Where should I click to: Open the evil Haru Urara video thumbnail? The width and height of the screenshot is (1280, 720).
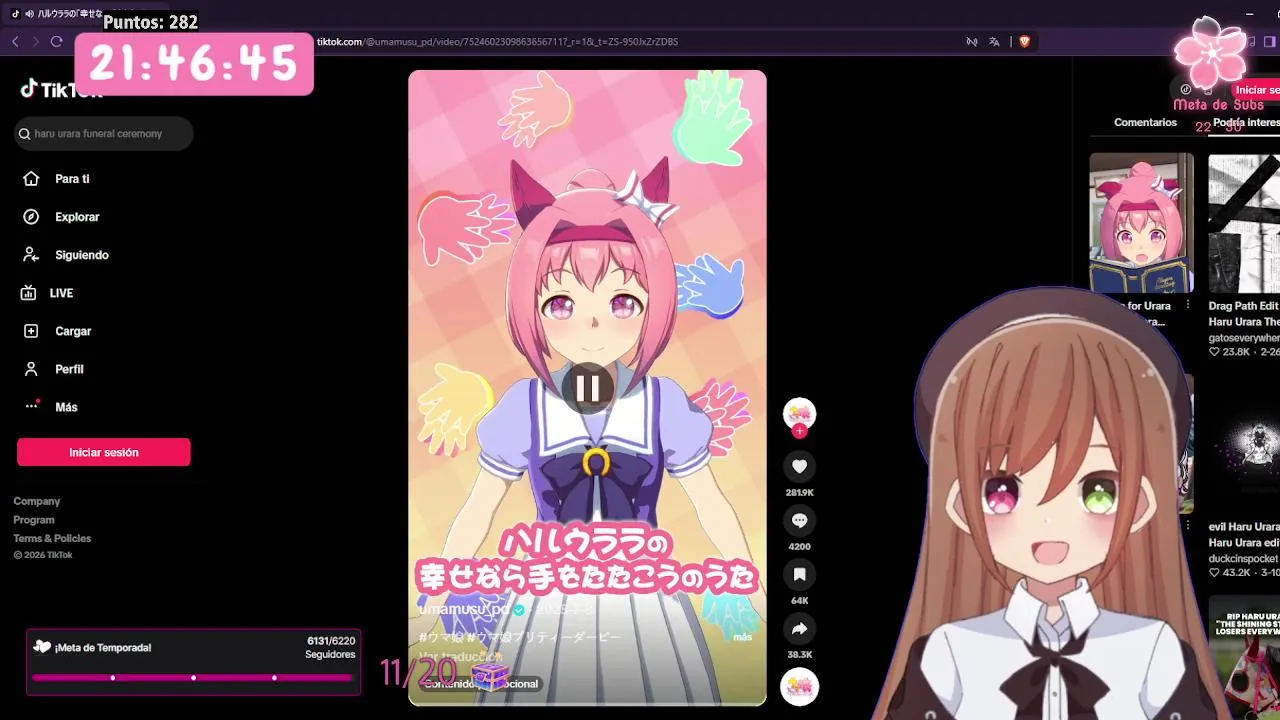point(1244,445)
